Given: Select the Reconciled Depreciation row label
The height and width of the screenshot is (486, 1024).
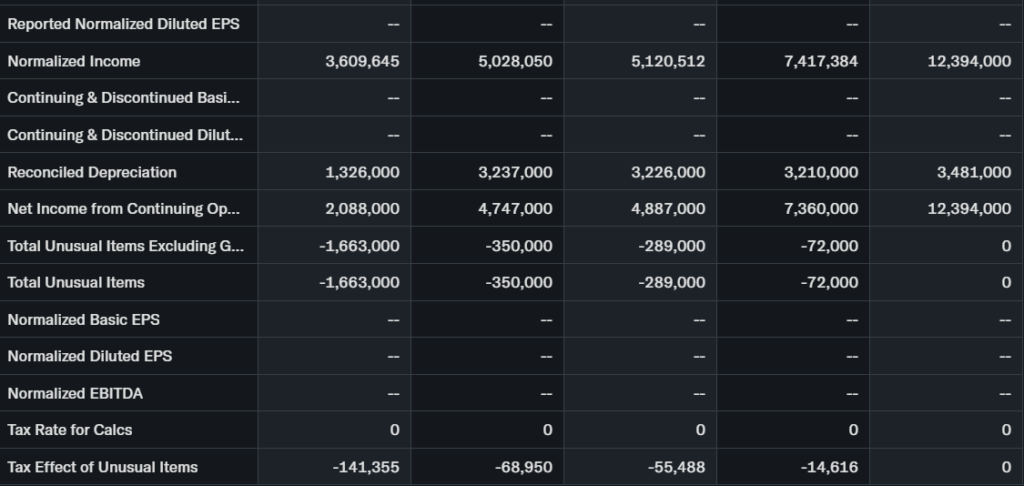Looking at the screenshot, I should click(92, 172).
